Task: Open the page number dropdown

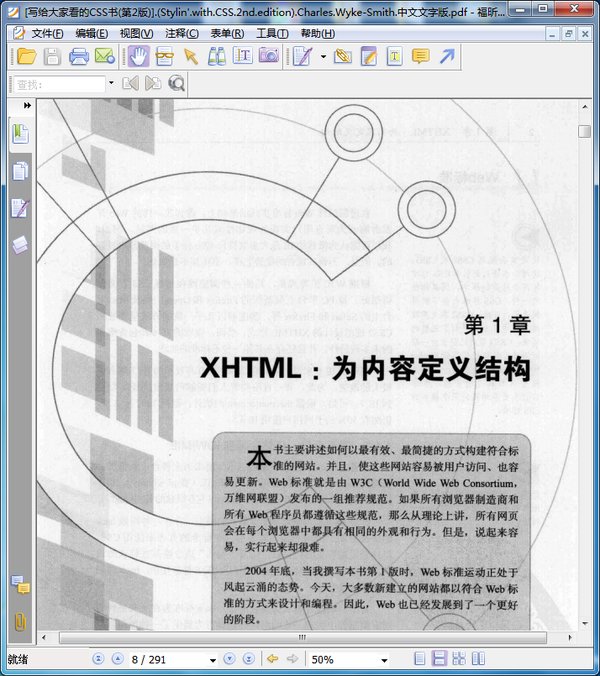Action: pos(212,660)
